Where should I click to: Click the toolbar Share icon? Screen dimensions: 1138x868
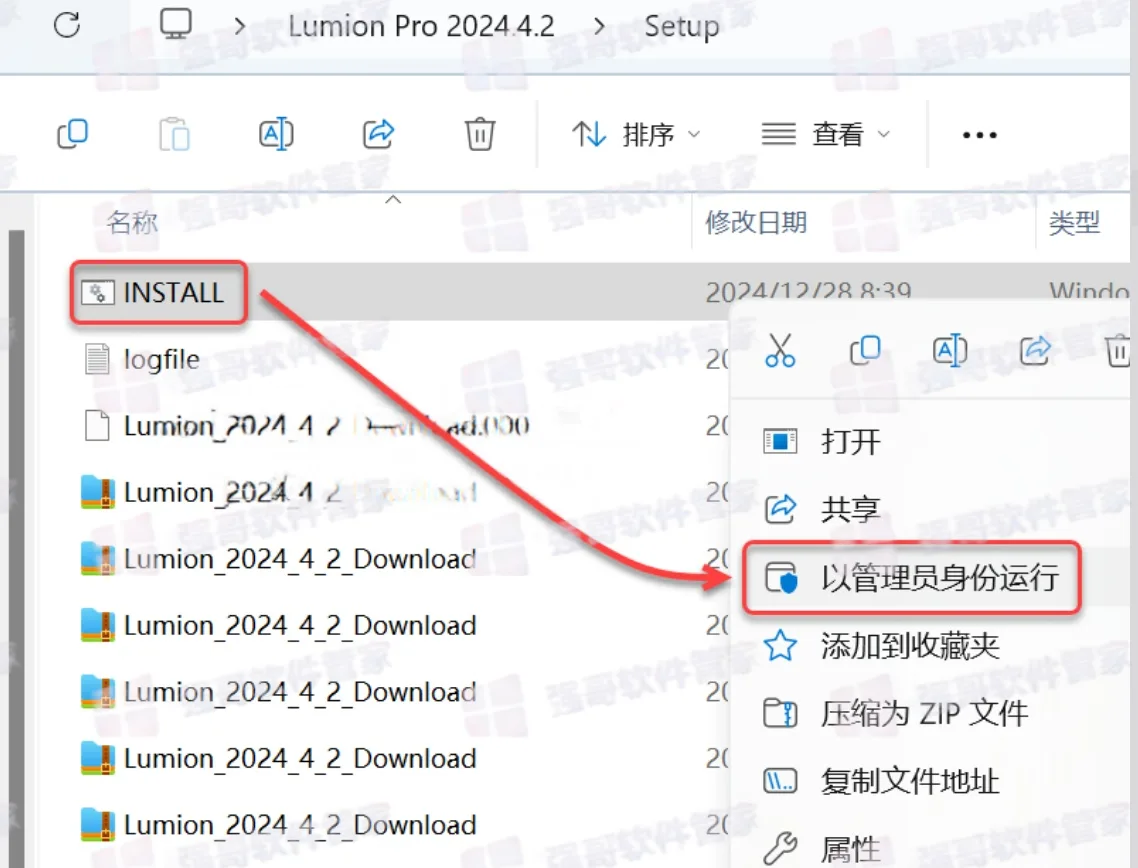[378, 134]
